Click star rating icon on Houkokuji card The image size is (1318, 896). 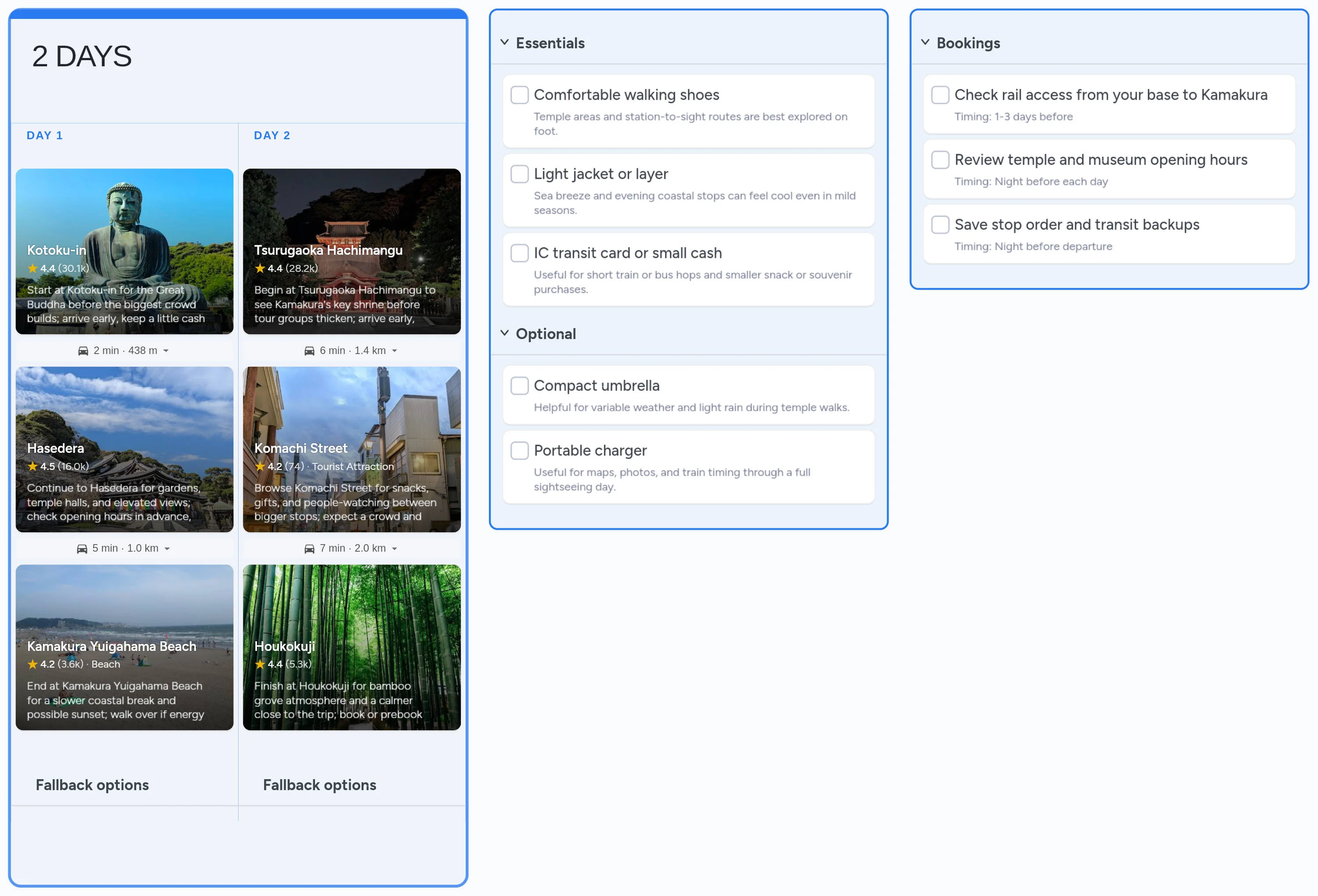260,664
